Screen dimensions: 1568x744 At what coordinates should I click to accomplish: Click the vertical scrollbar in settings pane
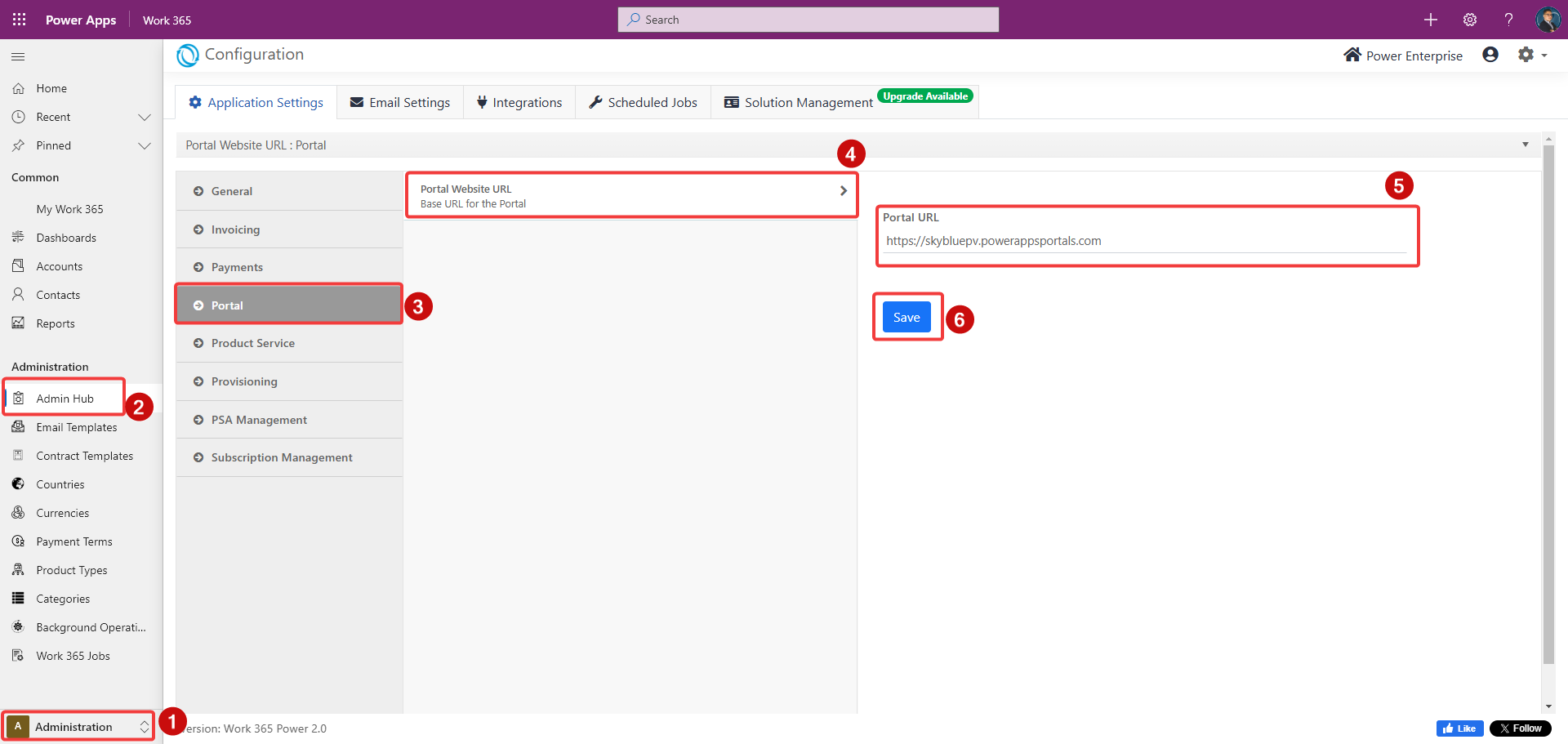1548,404
